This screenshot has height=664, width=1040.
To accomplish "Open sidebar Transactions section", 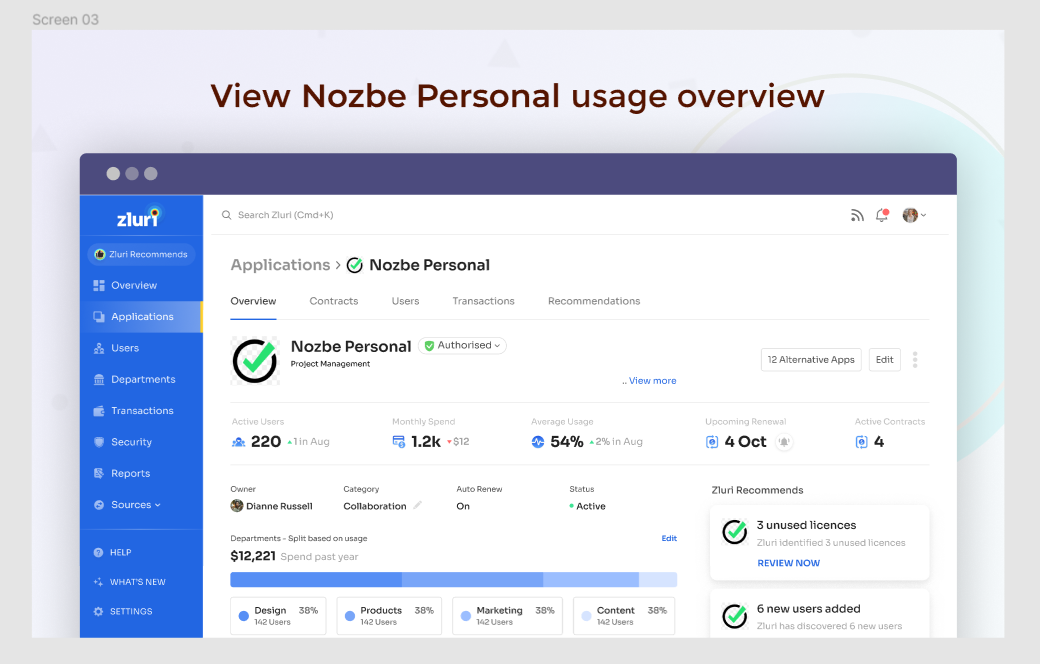I will 141,411.
